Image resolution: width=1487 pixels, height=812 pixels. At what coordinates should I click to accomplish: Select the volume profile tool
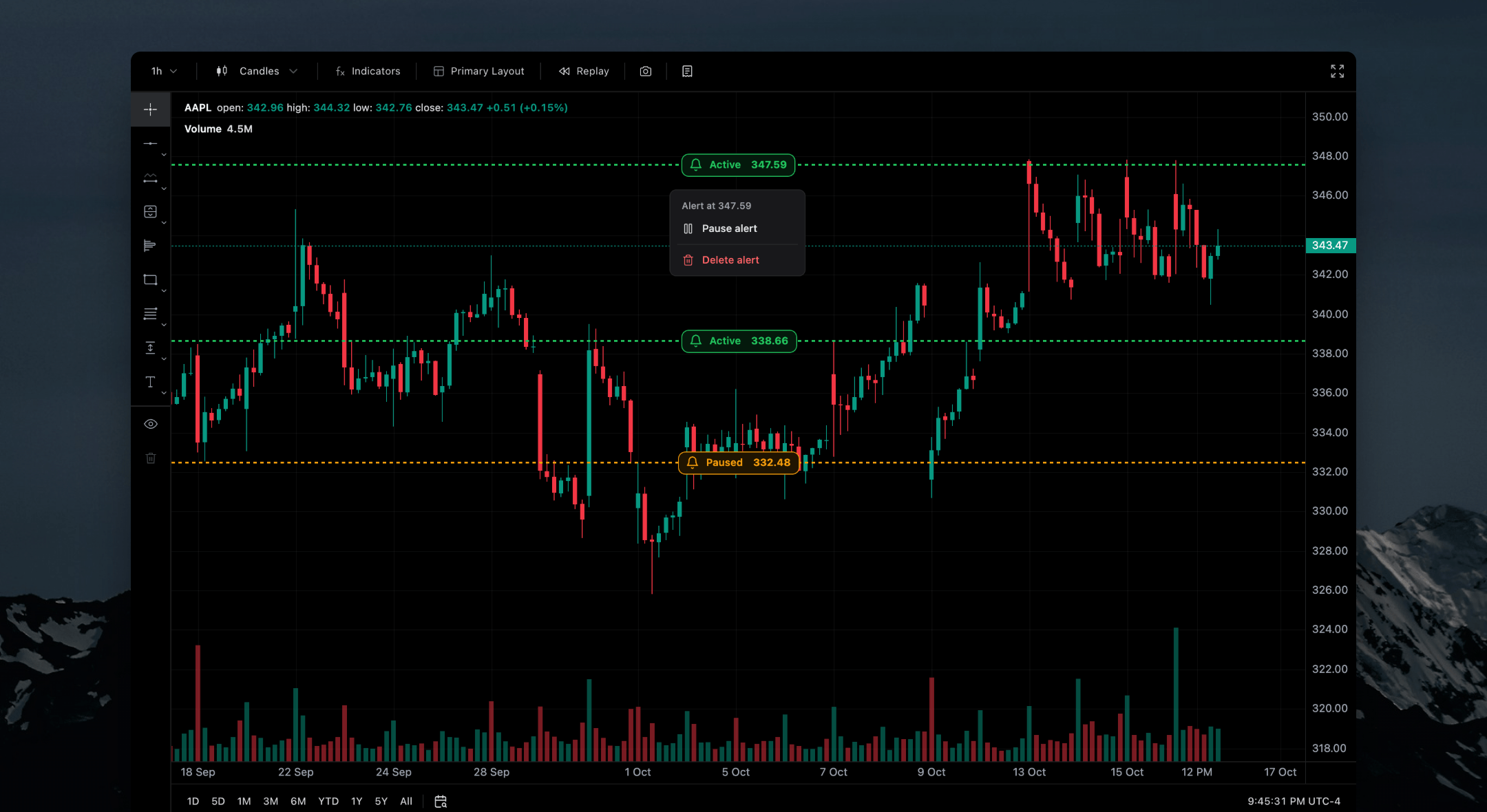pyautogui.click(x=150, y=246)
